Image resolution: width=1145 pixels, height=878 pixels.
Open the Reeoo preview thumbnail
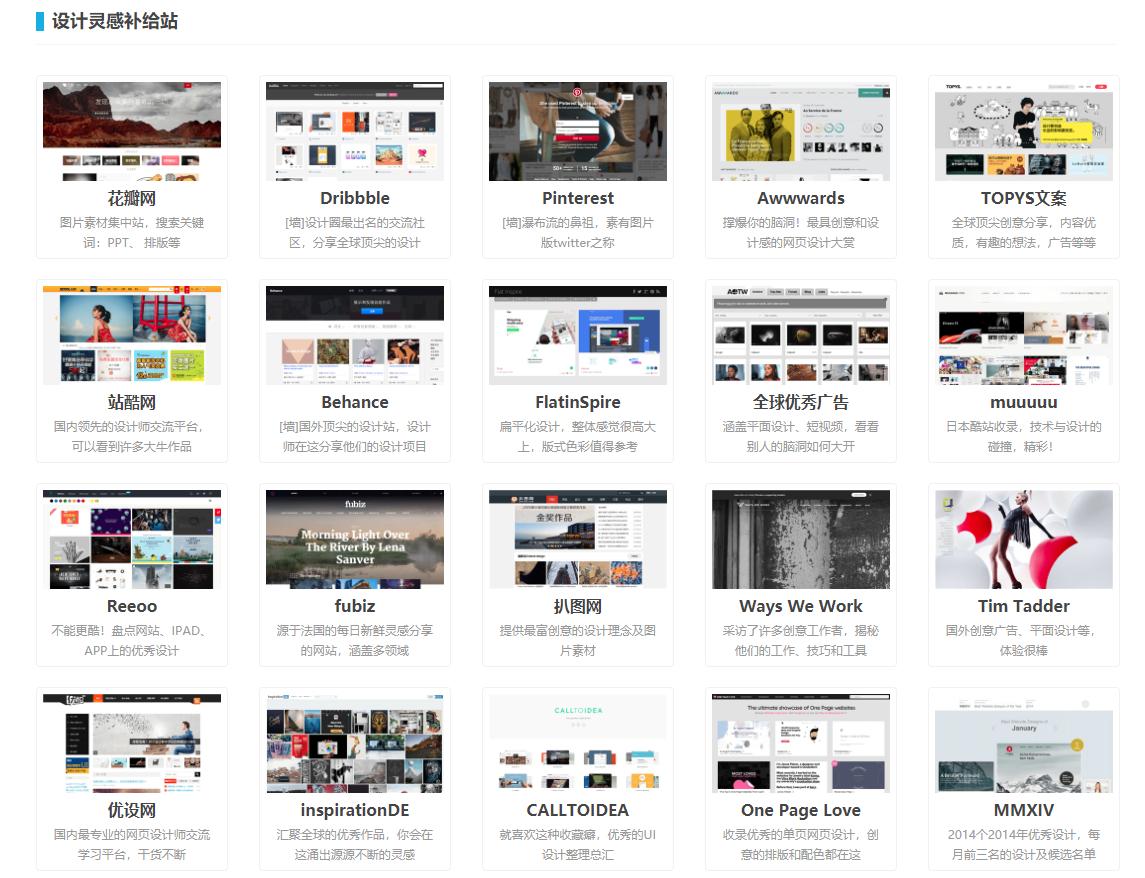[x=132, y=539]
